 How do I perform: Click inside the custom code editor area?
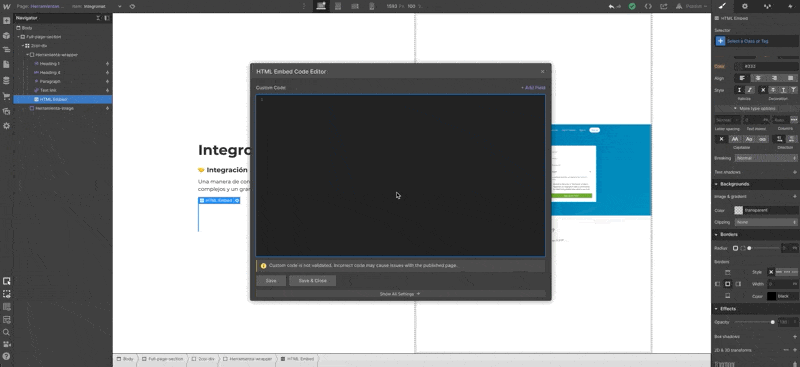pyautogui.click(x=401, y=176)
